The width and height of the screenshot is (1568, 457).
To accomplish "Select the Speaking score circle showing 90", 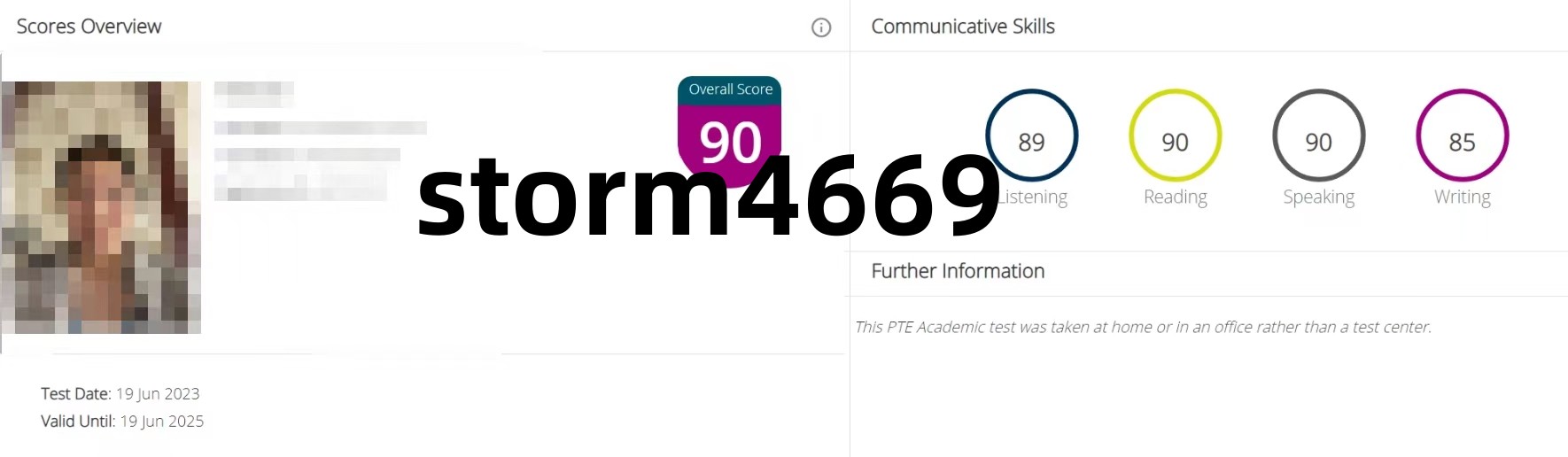I will pyautogui.click(x=1318, y=136).
